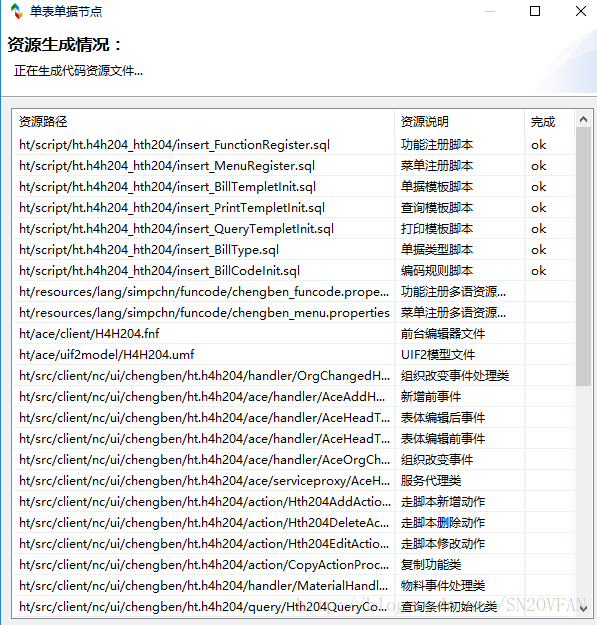Click scrollbar down arrow in resource table
Image resolution: width=597 pixels, height=625 pixels.
[x=583, y=609]
